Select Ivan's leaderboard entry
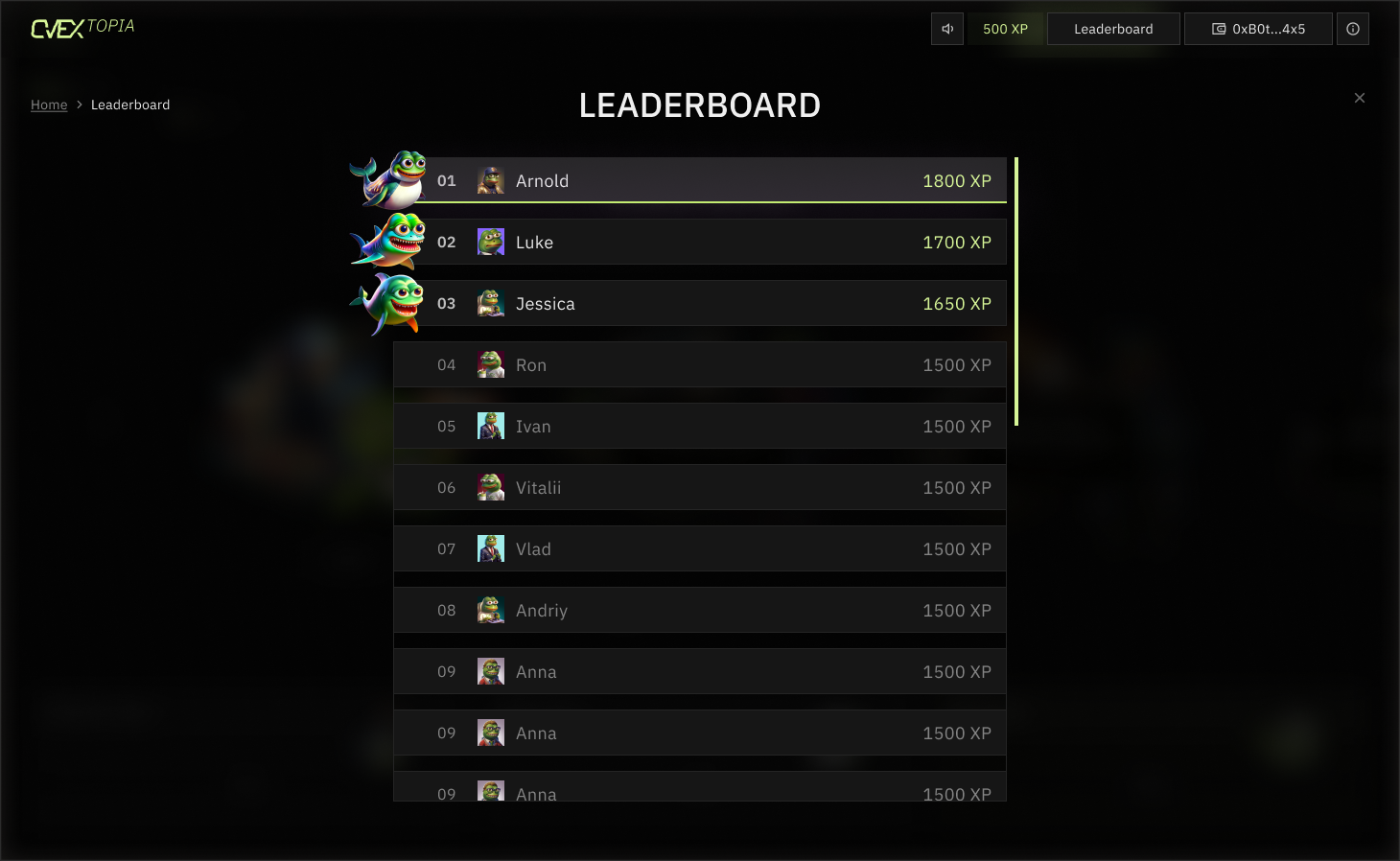This screenshot has width=1400, height=861. (x=700, y=426)
